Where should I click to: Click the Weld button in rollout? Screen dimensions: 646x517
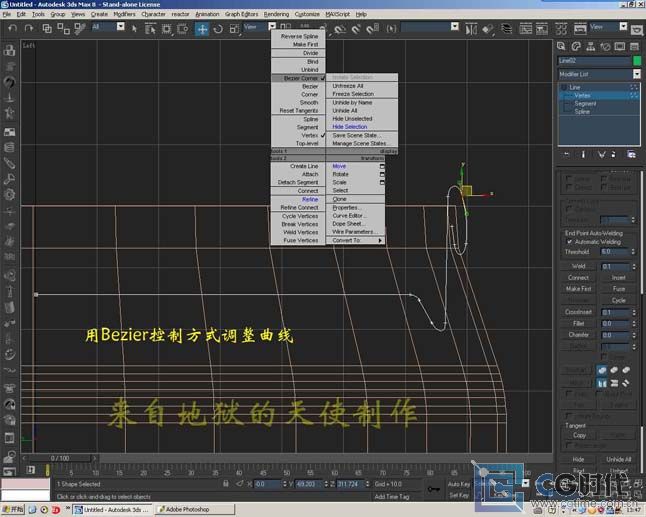pos(578,266)
